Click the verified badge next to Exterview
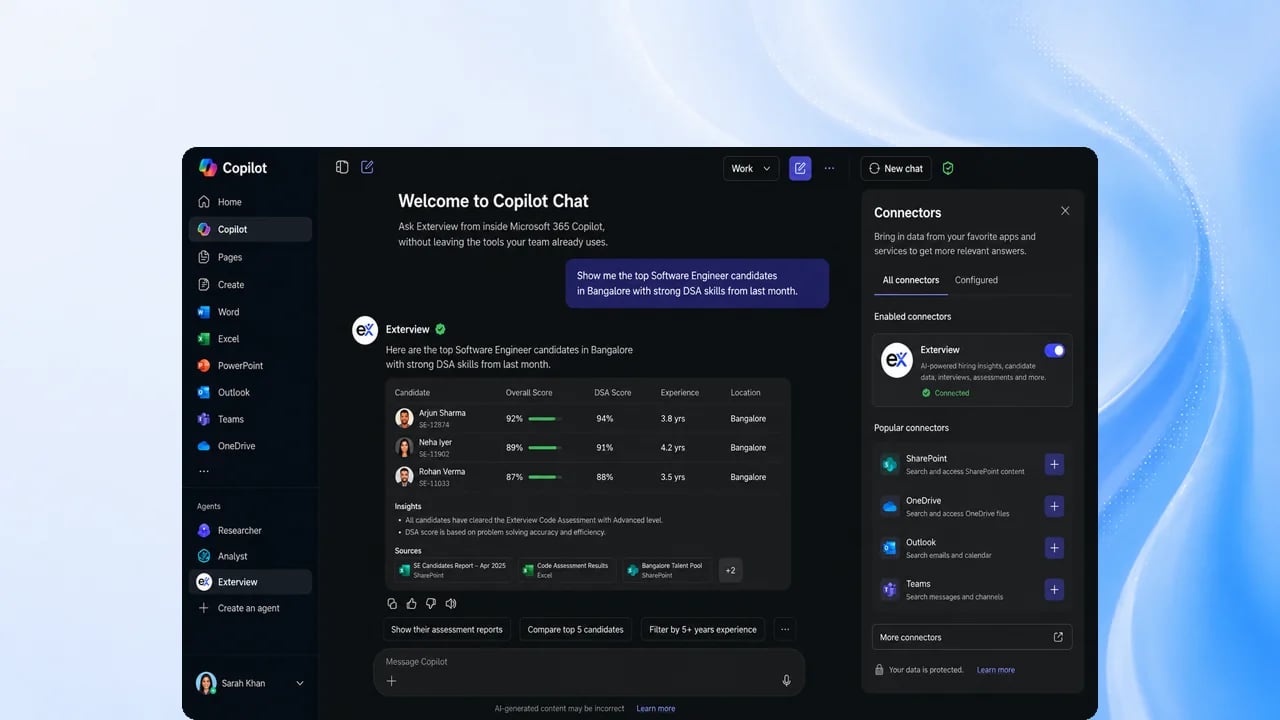The width and height of the screenshot is (1280, 720). point(440,329)
